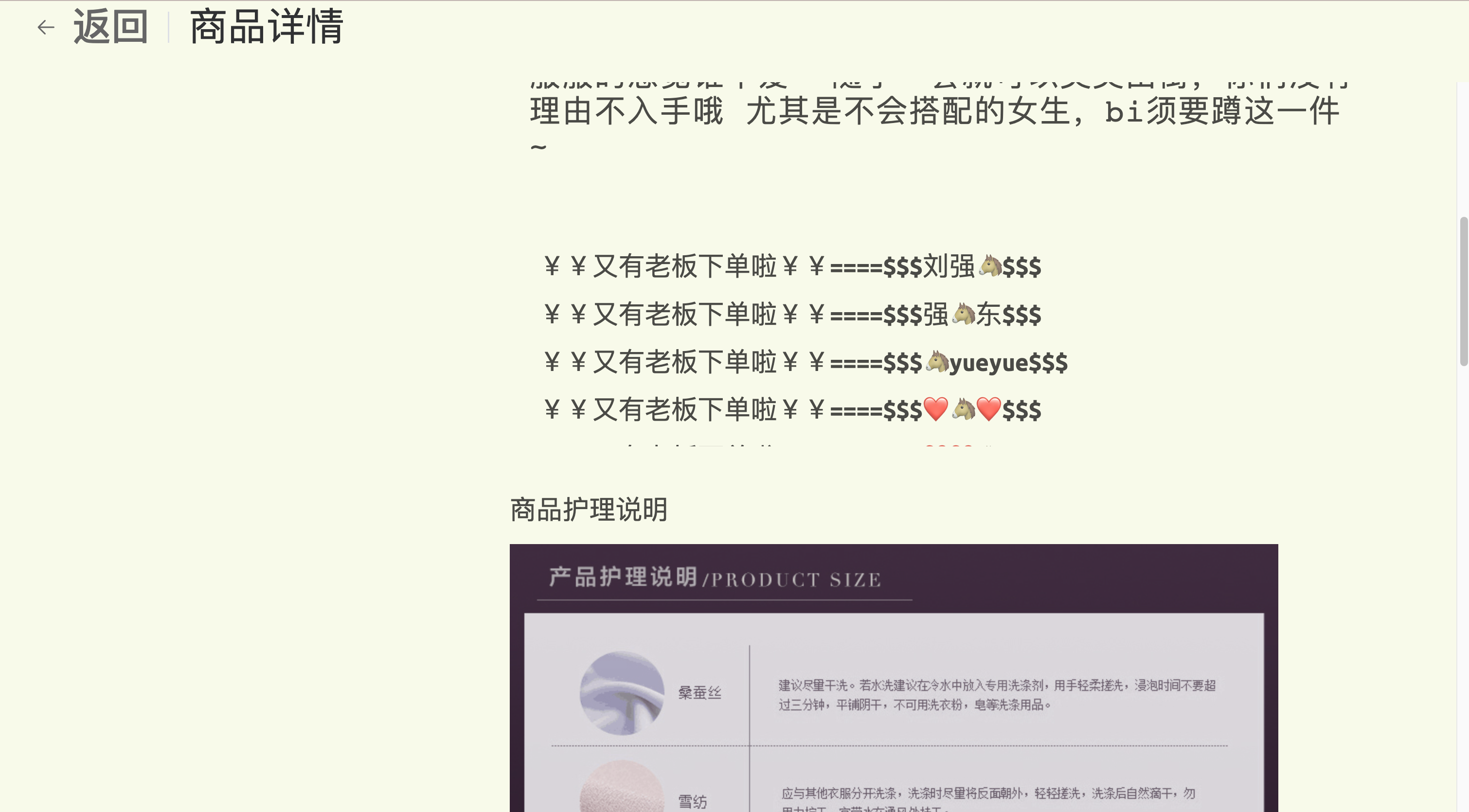This screenshot has width=1469, height=812.
Task: Click the 桑蚕丝 label text
Action: pos(699,693)
